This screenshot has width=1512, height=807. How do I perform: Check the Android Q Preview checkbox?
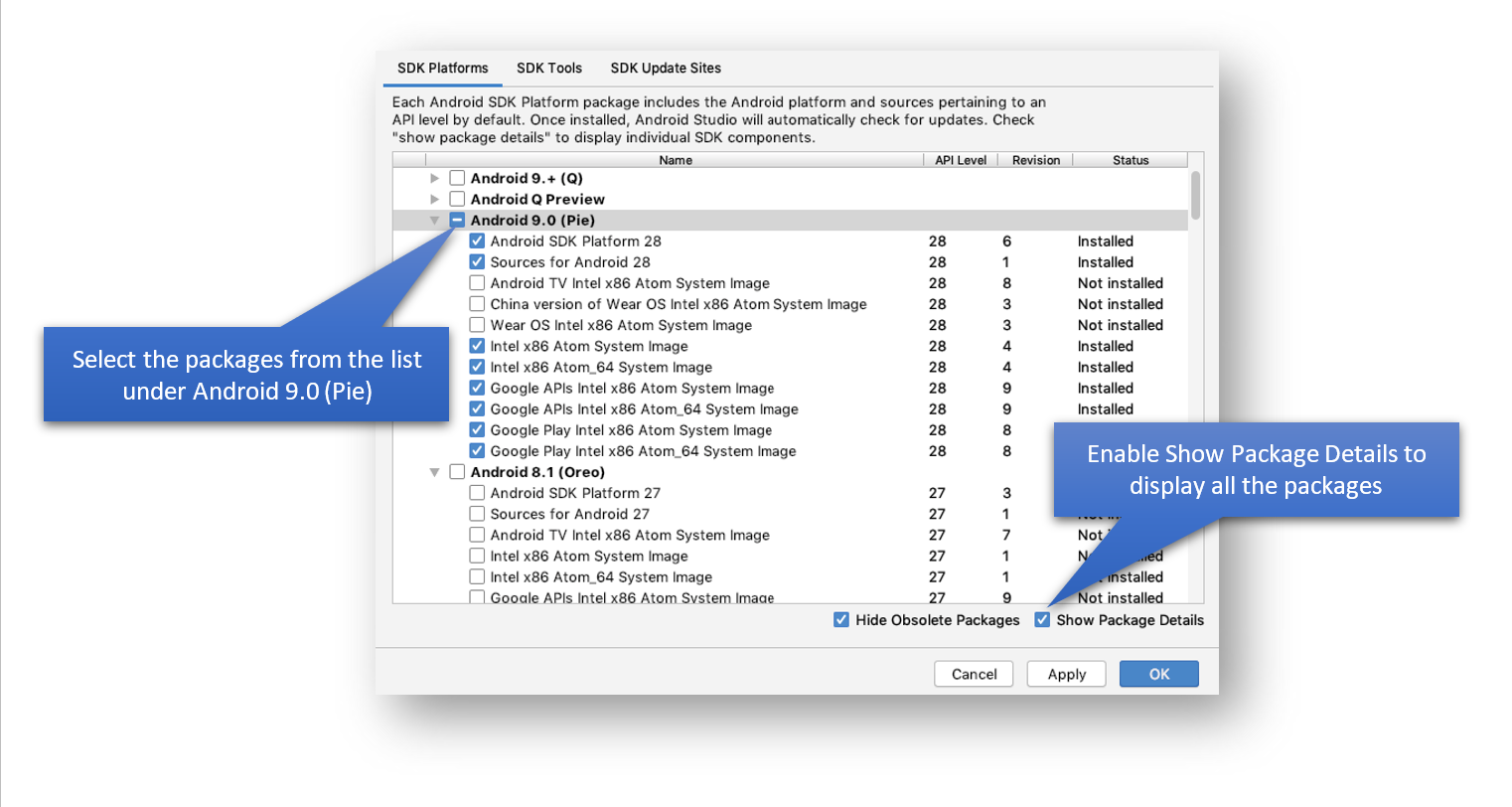tap(457, 200)
